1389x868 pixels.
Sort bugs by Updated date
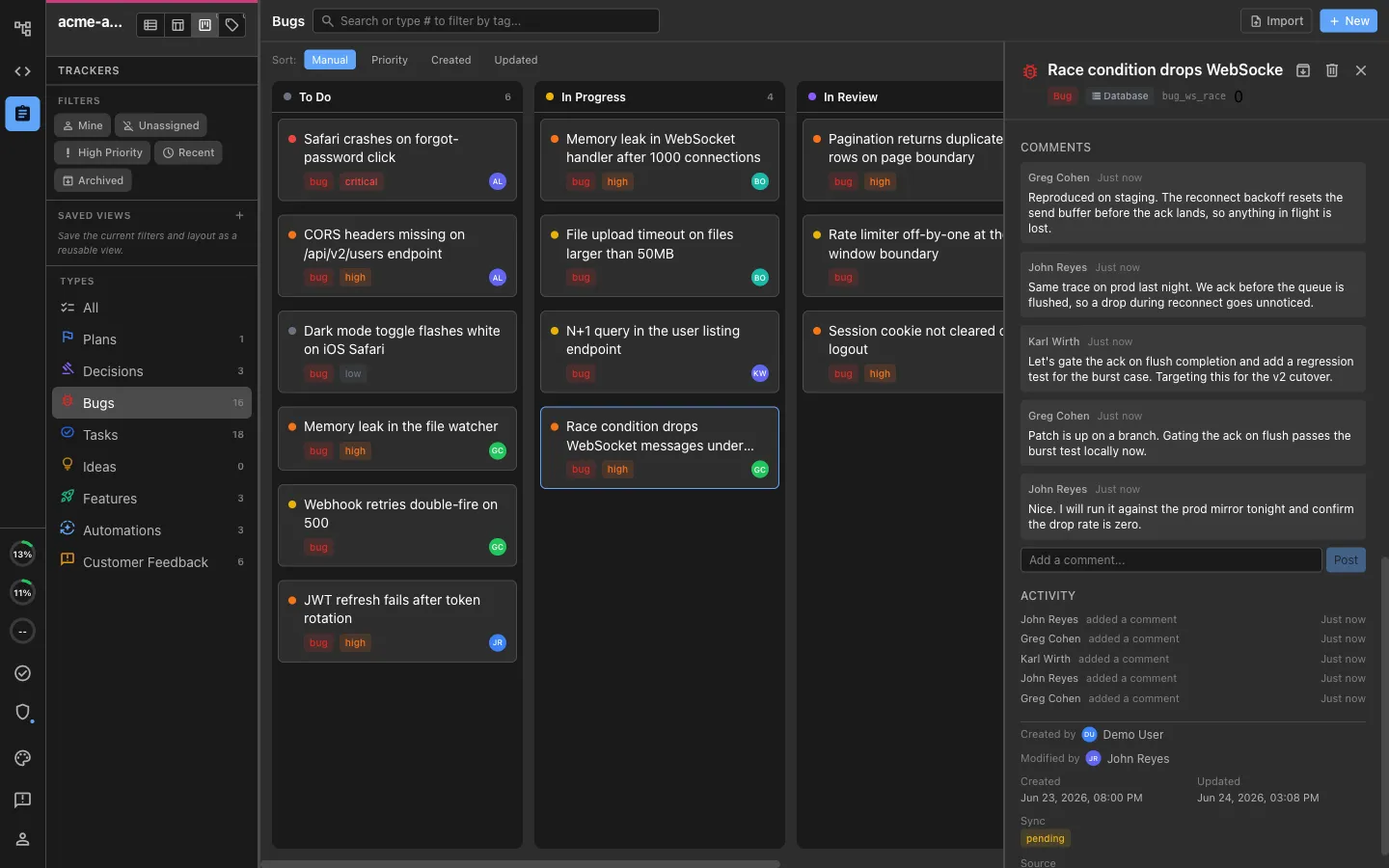point(516,60)
